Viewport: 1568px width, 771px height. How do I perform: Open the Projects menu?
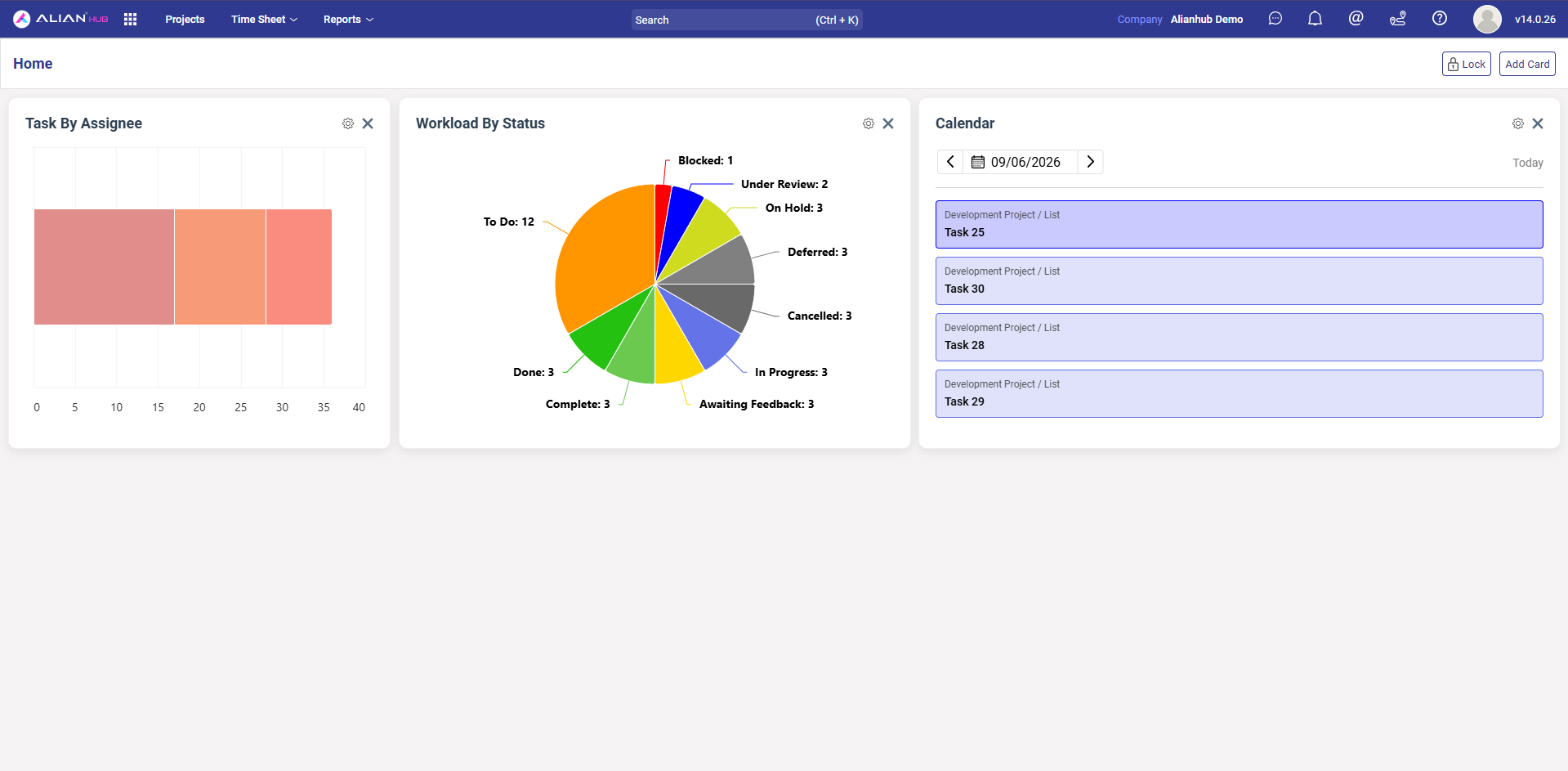(x=185, y=19)
